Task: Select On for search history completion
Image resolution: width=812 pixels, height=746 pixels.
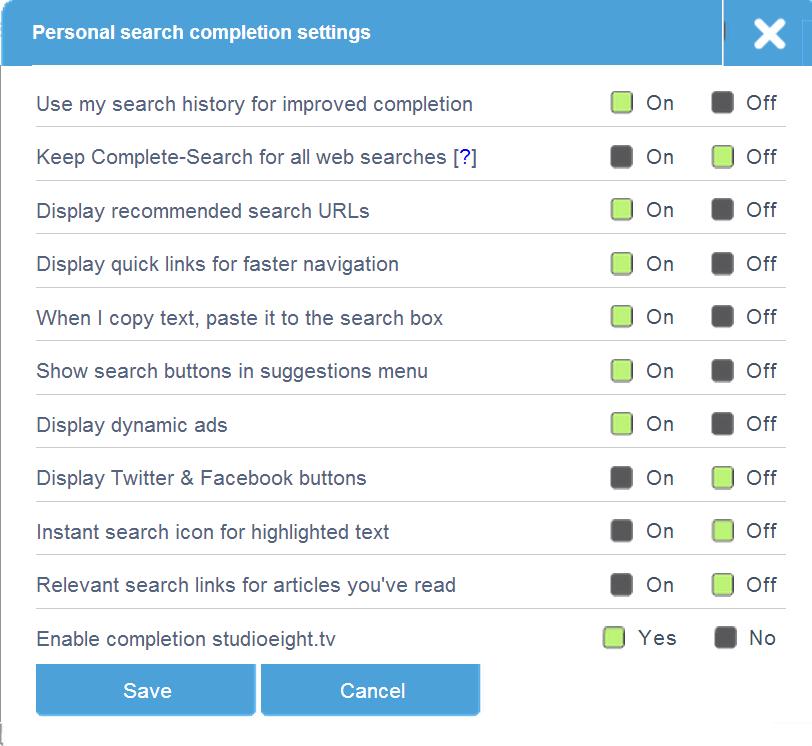Action: [622, 103]
